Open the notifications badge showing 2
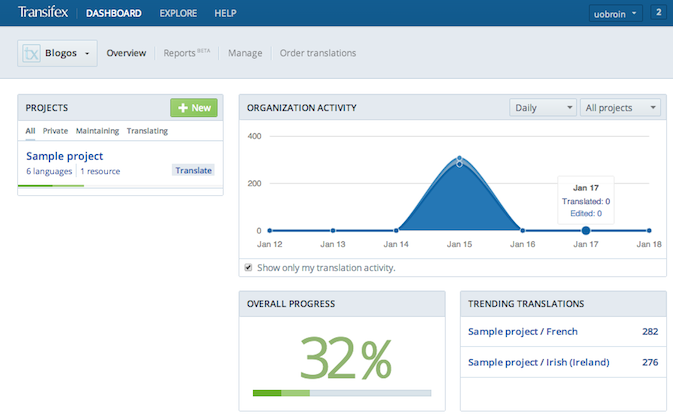Image resolution: width=673 pixels, height=419 pixels. 658,13
